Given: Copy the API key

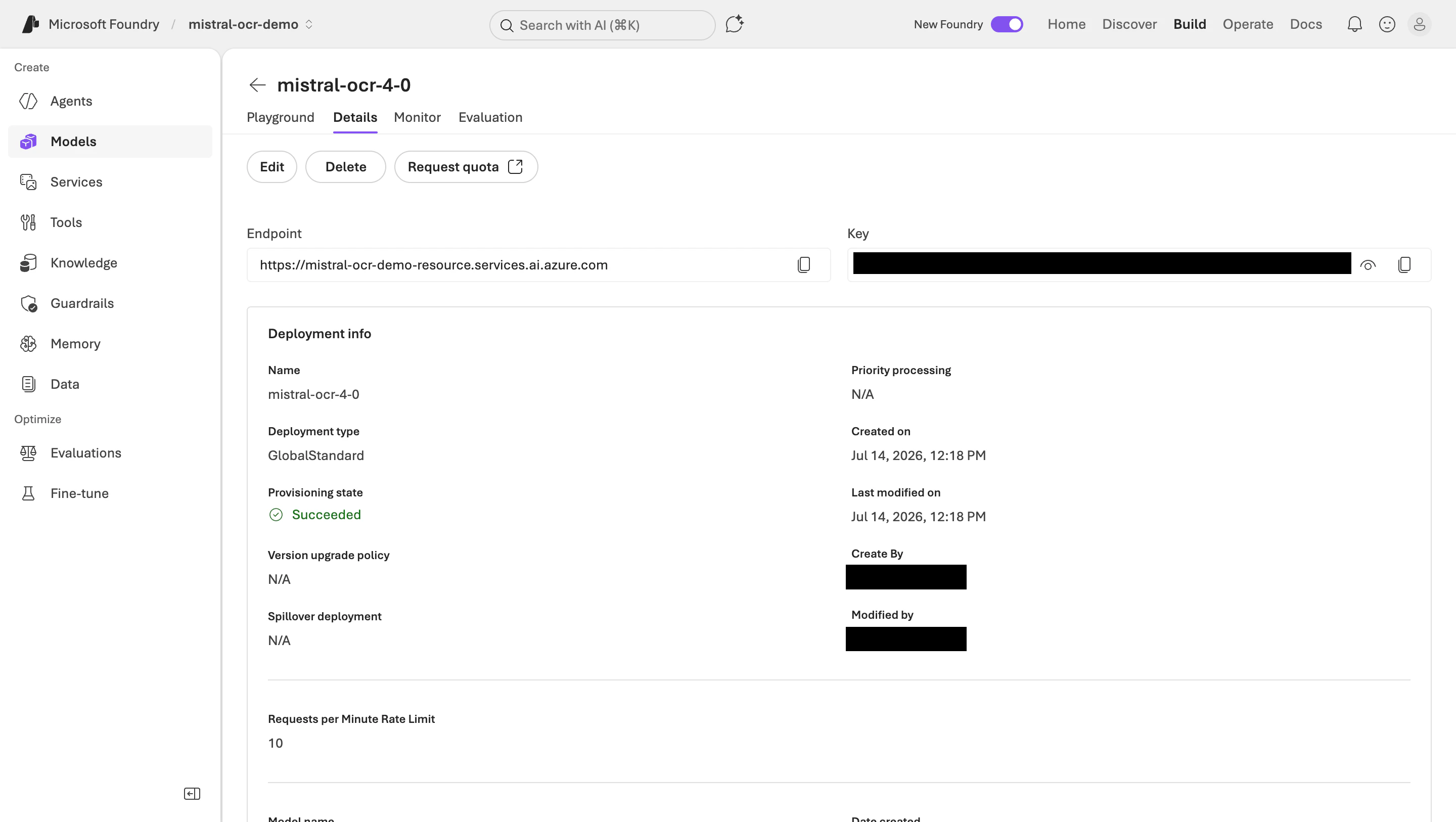Looking at the screenshot, I should (1404, 264).
